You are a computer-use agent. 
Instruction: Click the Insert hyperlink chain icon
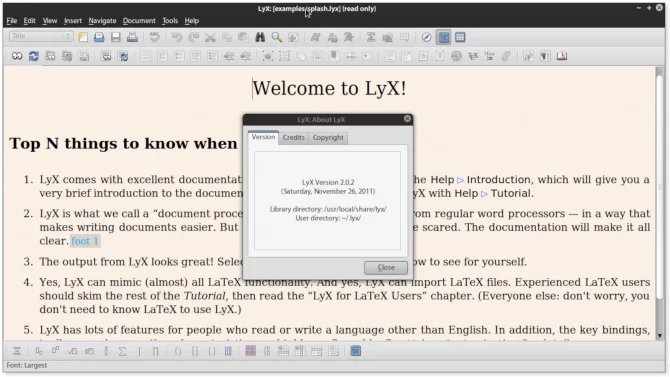(506, 56)
